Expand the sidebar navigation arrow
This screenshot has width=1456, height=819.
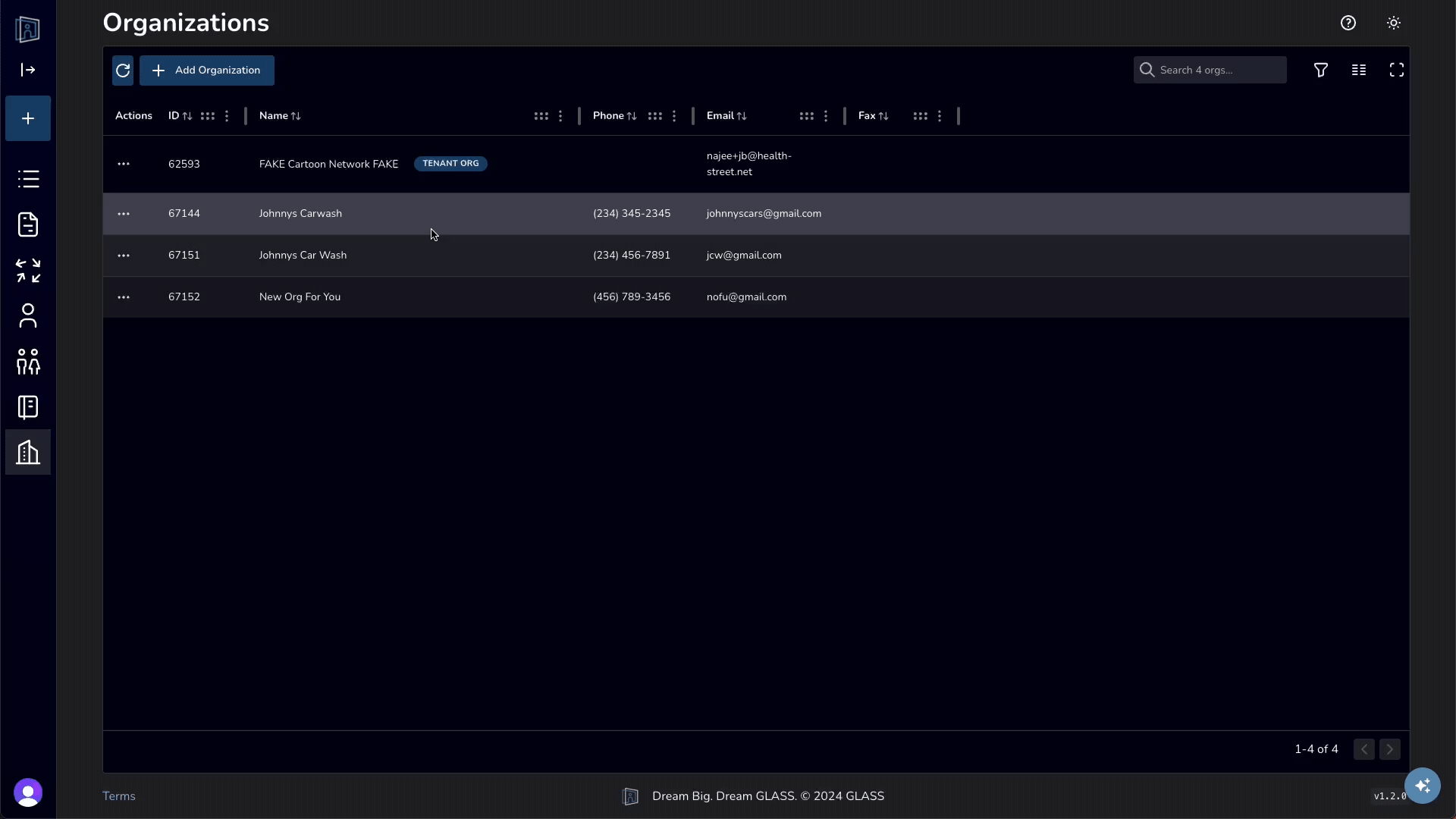click(x=28, y=71)
